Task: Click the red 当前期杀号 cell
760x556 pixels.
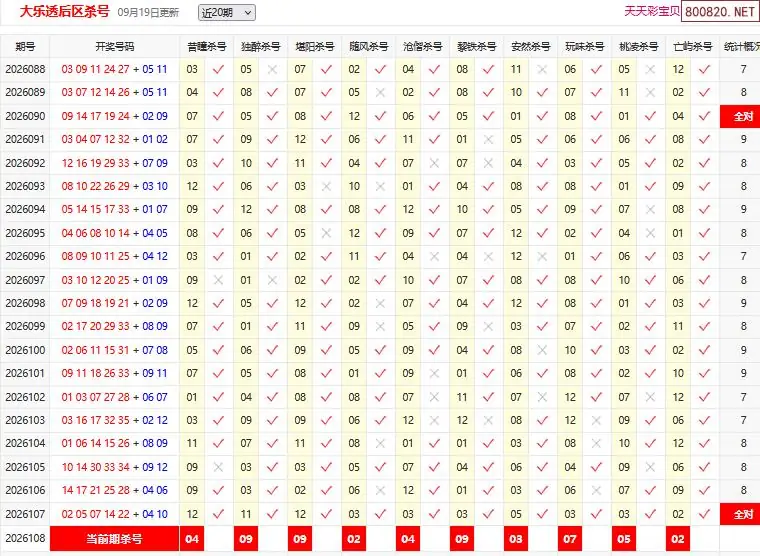Action: tap(114, 539)
